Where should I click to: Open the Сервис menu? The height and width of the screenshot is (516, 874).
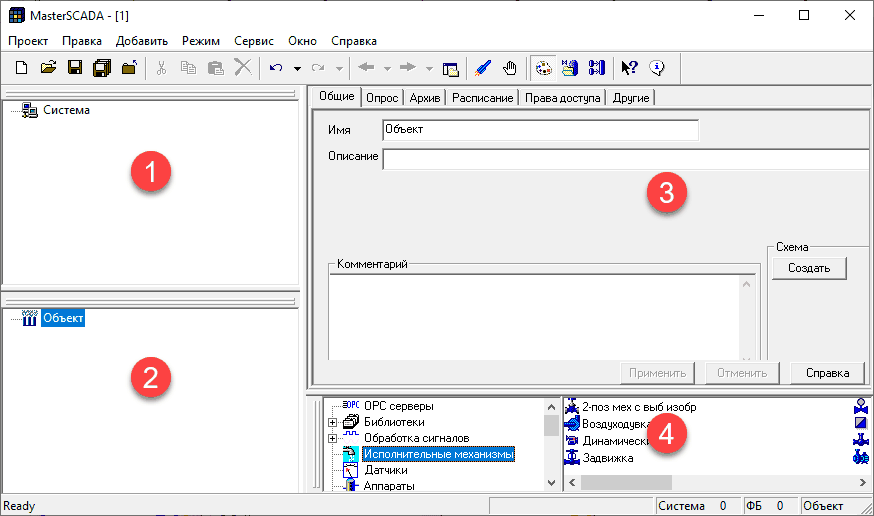[x=254, y=41]
